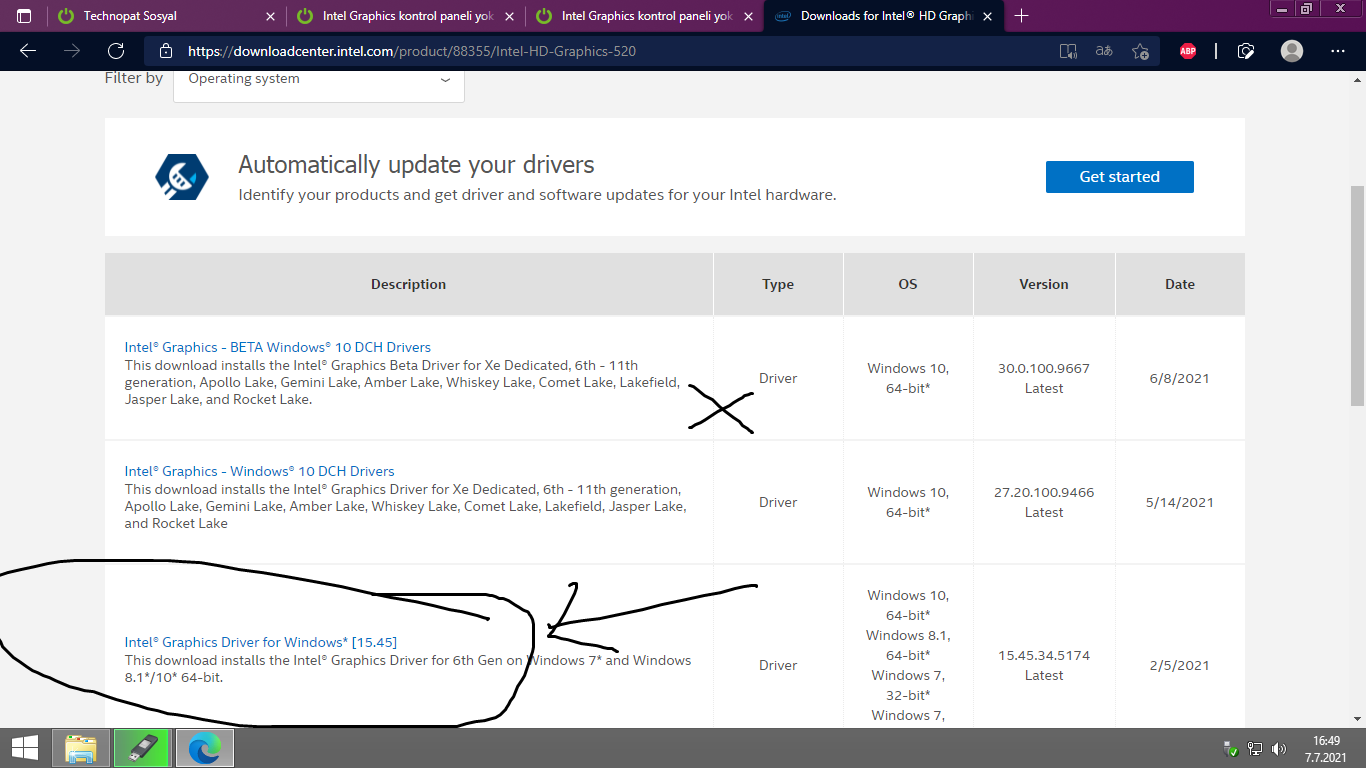Viewport: 1366px width, 768px height.
Task: Click the date 6/8/2021 cell
Action: coord(1180,378)
